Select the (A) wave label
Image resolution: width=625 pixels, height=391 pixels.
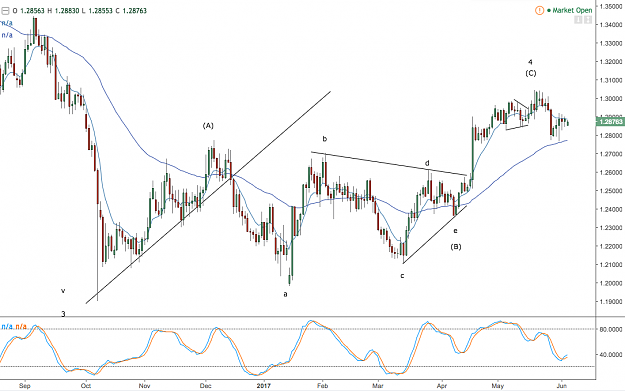pos(208,126)
